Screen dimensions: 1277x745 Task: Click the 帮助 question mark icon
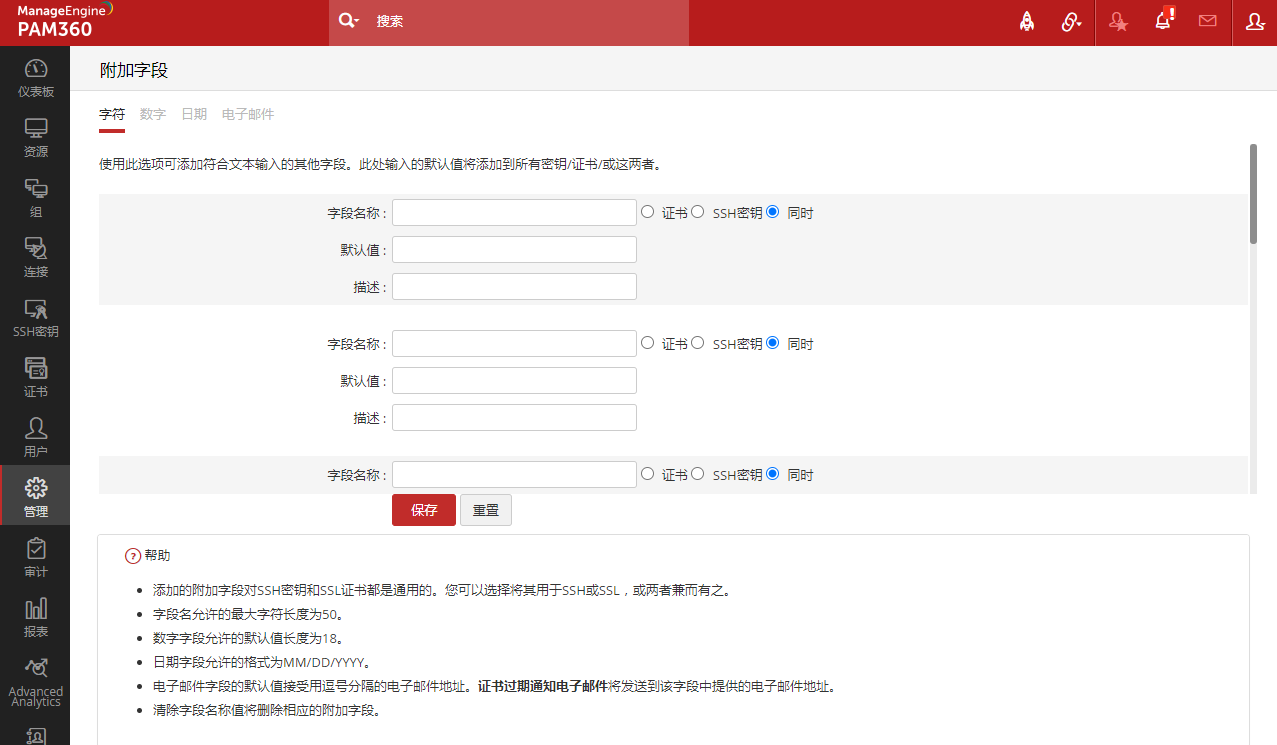pyautogui.click(x=132, y=556)
